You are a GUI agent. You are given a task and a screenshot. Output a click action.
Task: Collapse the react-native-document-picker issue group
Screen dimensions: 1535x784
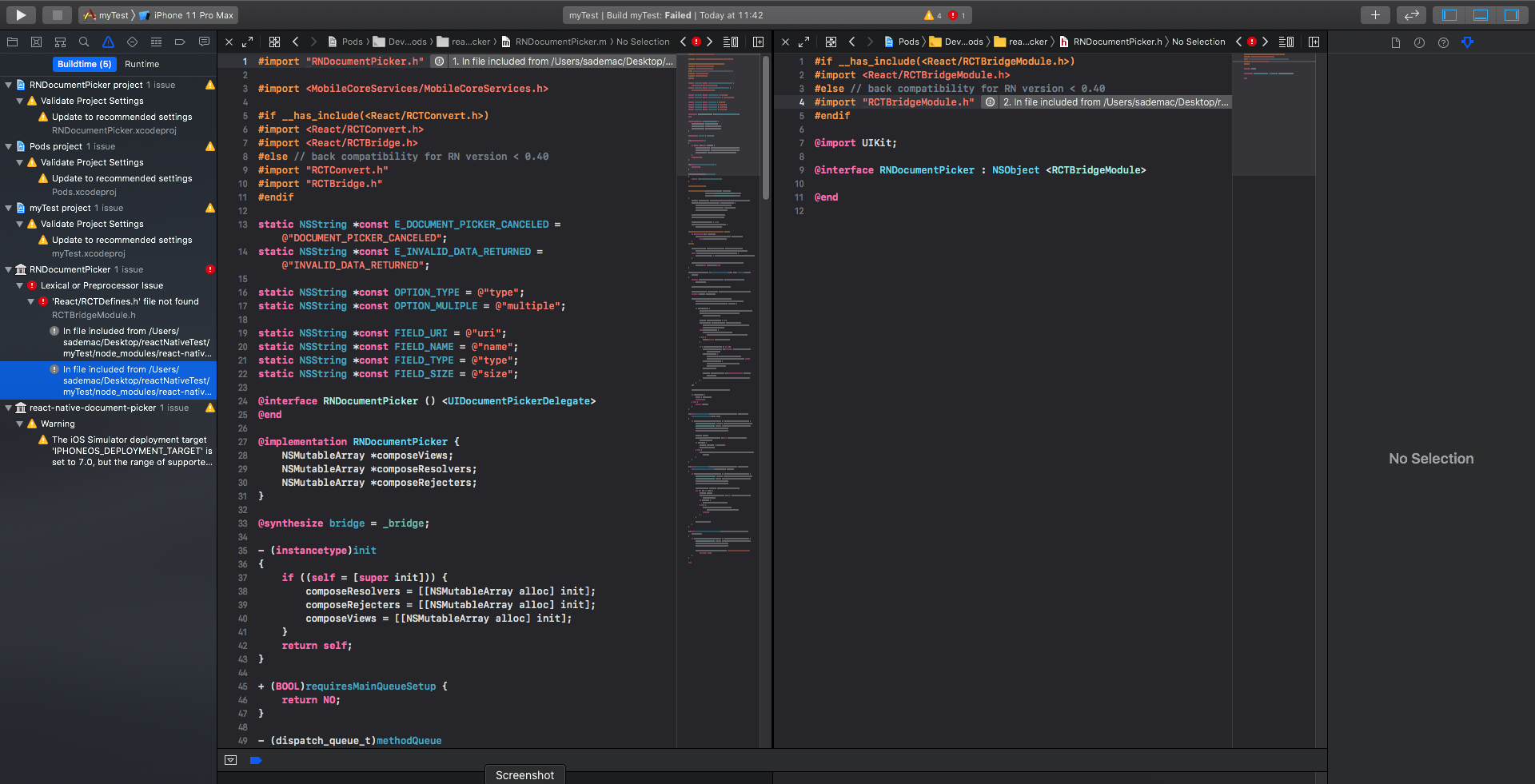[9, 408]
